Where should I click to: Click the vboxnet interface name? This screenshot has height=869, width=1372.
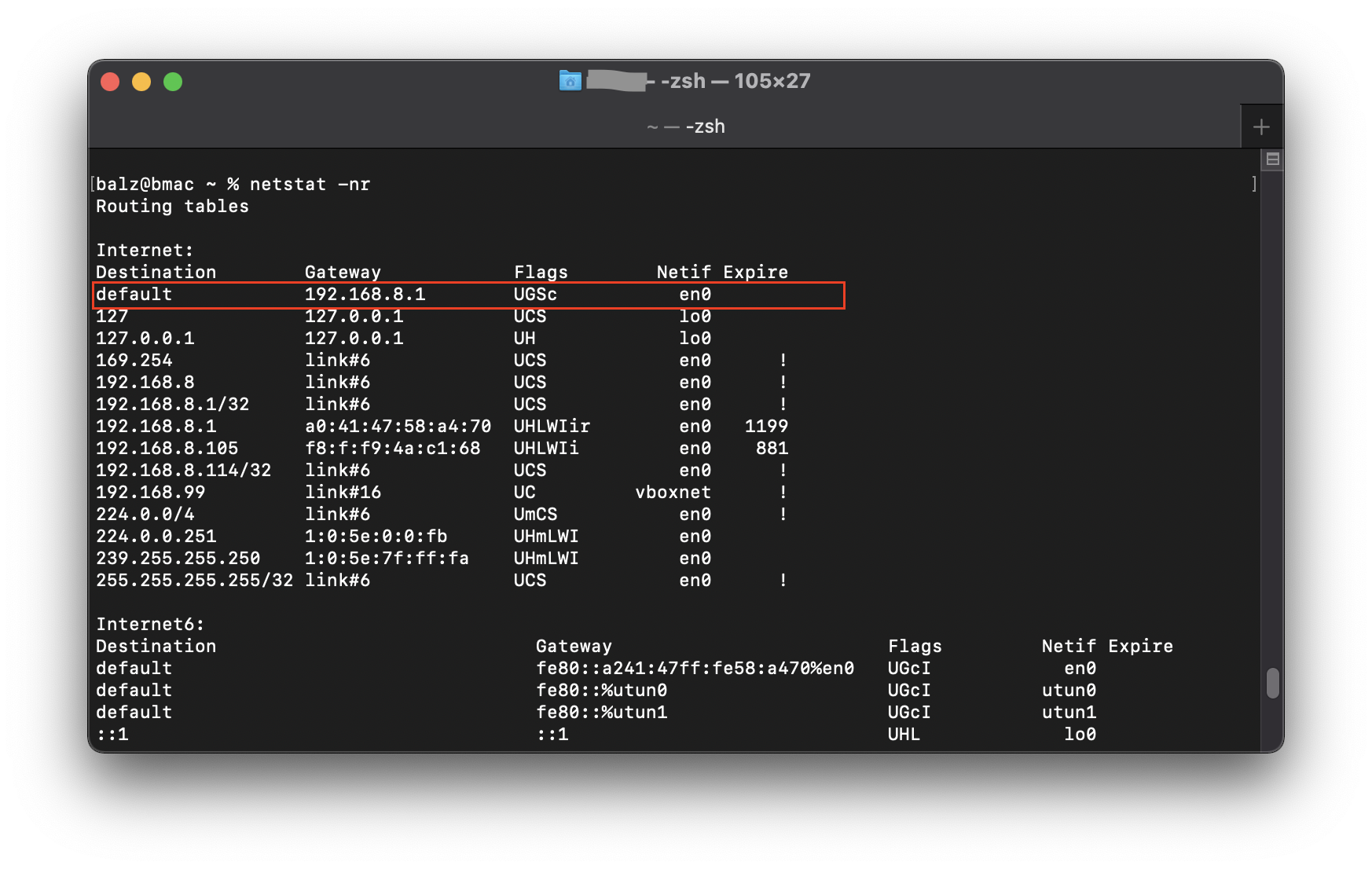click(673, 493)
